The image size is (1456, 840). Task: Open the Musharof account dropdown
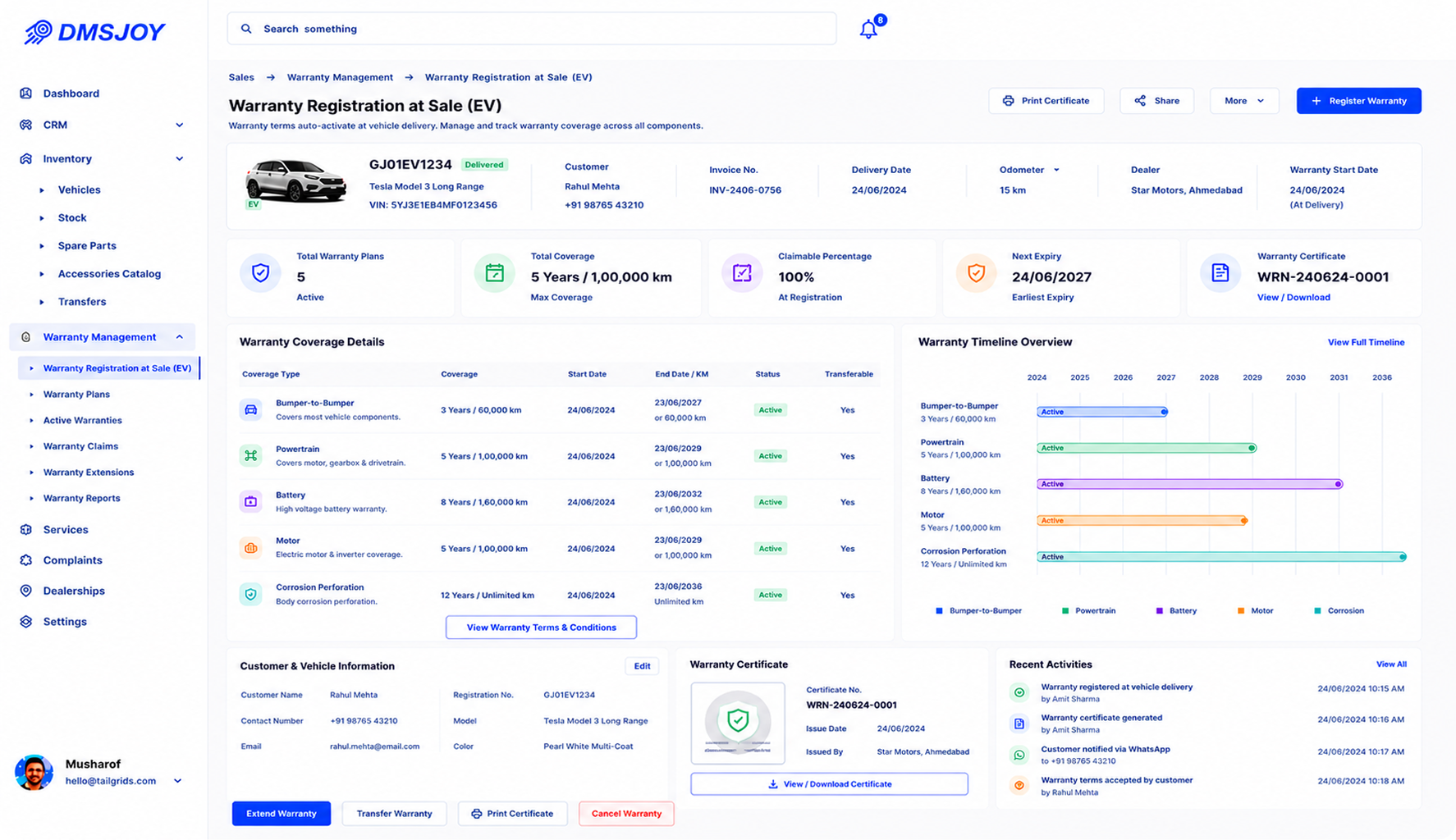tap(177, 781)
